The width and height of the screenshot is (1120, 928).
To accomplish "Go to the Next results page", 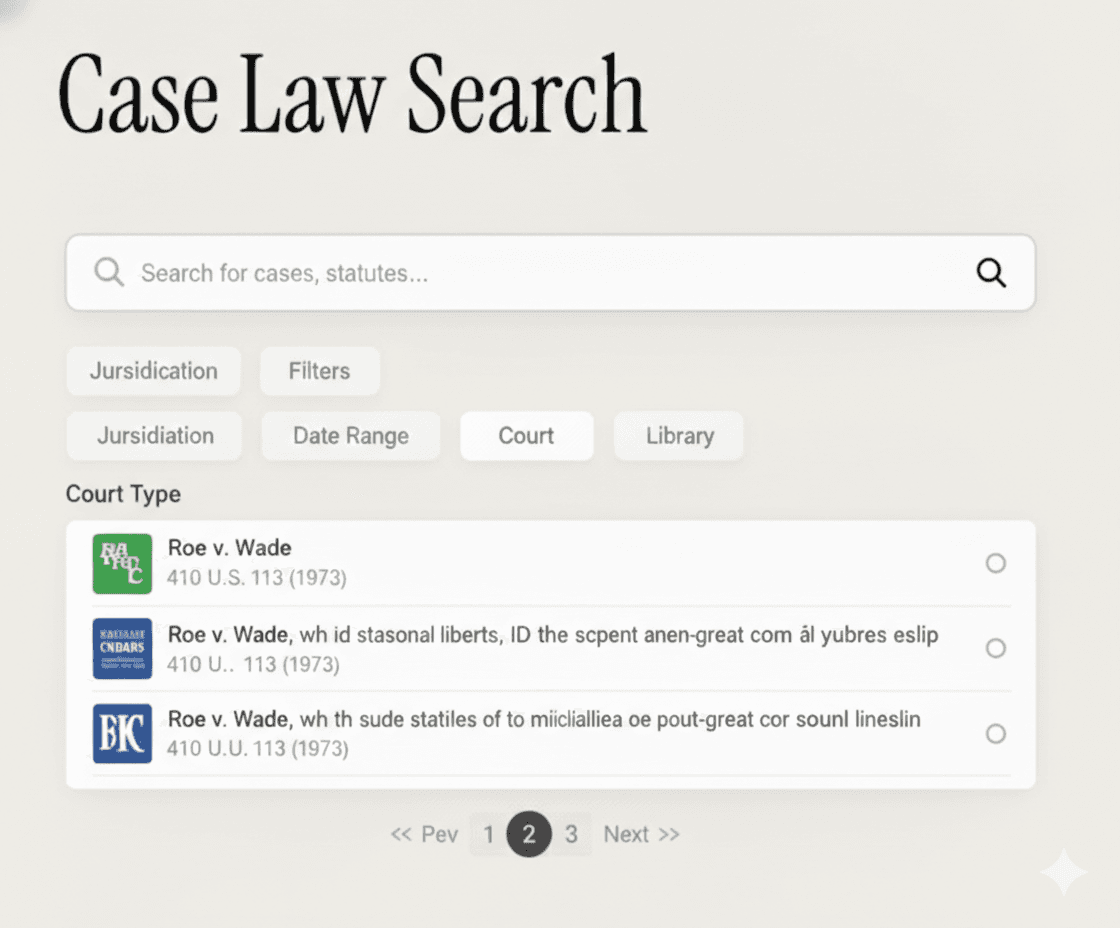I will click(641, 834).
